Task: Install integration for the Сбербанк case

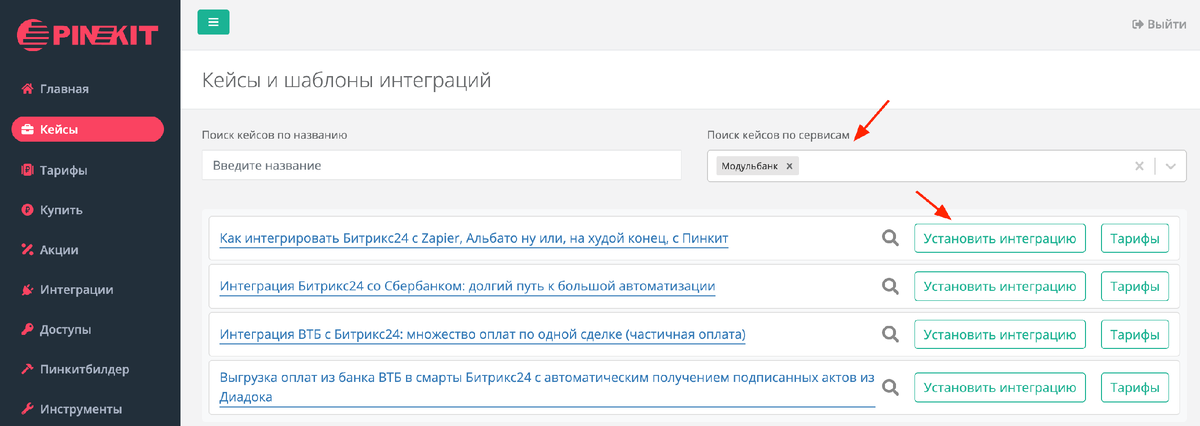Action: (1000, 286)
